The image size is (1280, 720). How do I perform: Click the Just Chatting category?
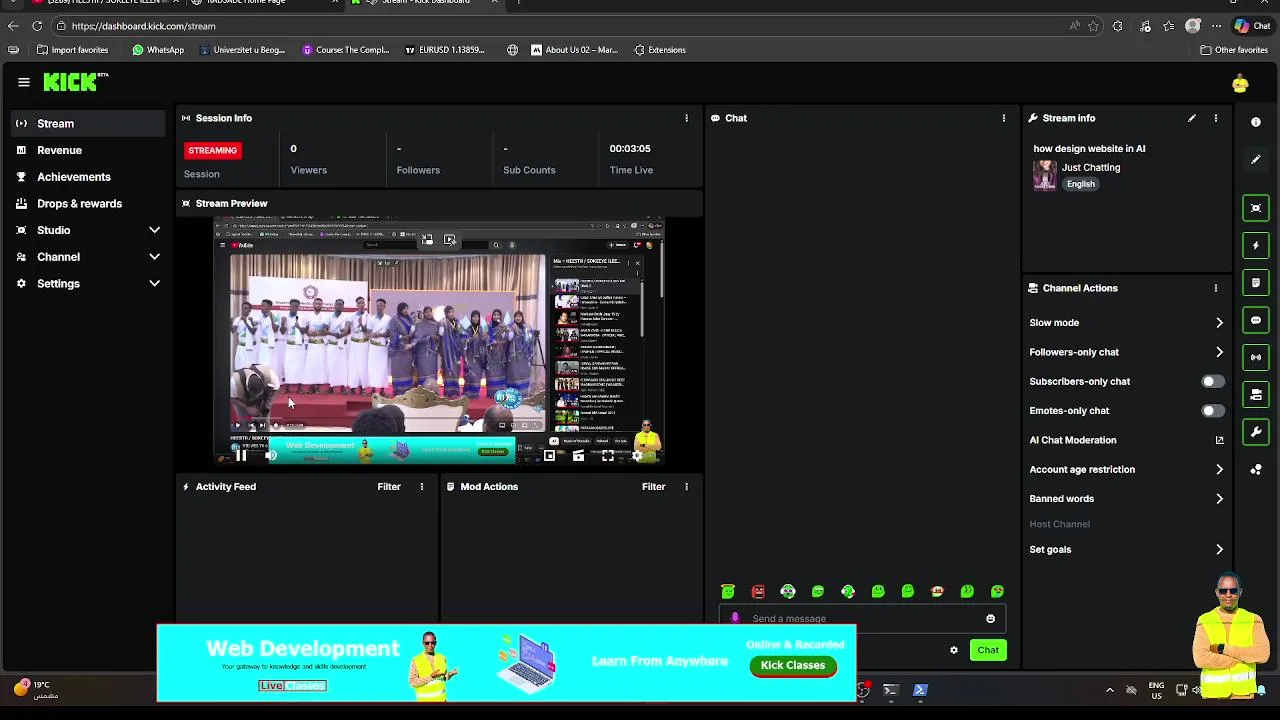pyautogui.click(x=1091, y=168)
